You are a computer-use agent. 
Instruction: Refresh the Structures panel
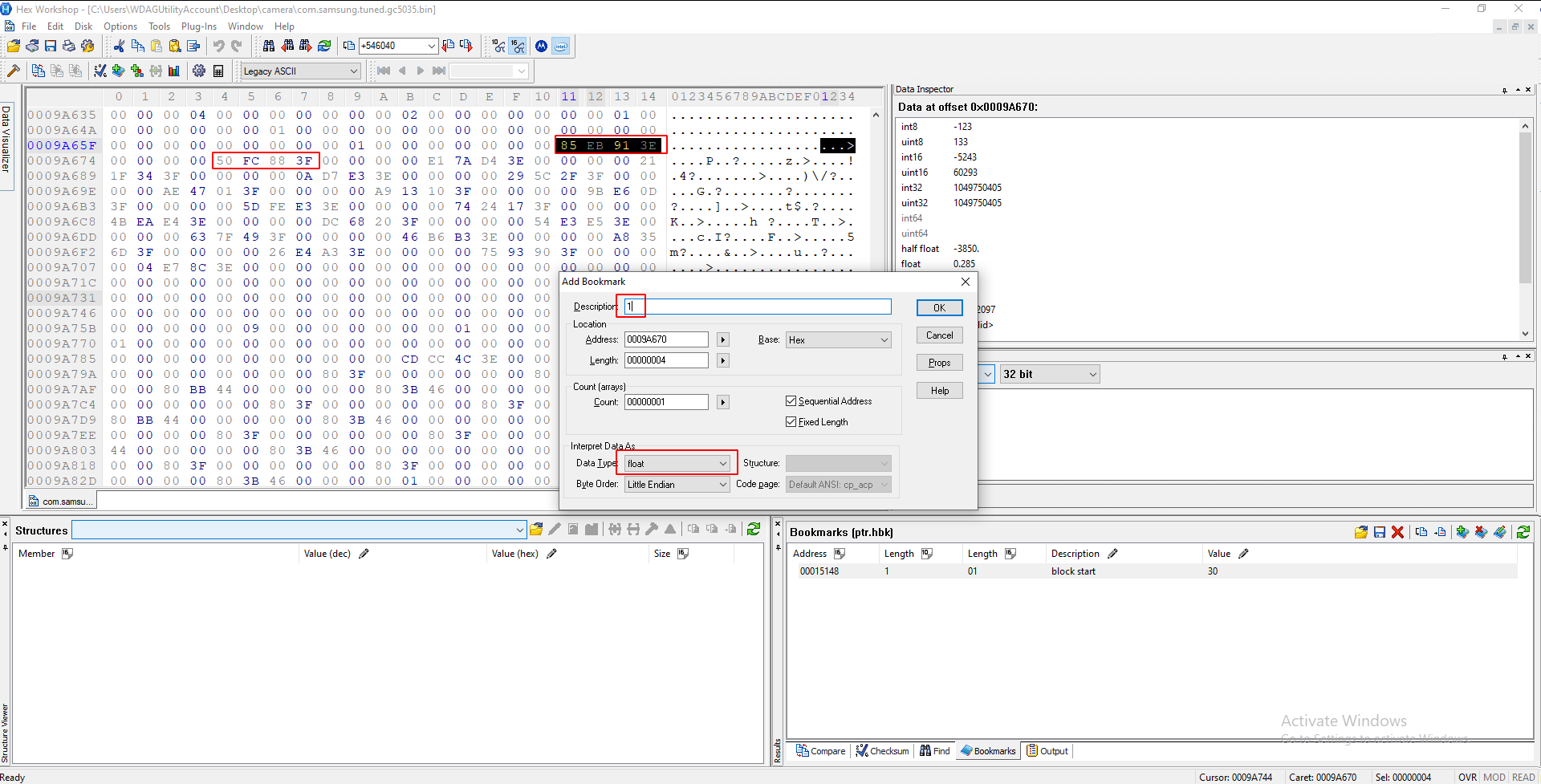pos(754,530)
